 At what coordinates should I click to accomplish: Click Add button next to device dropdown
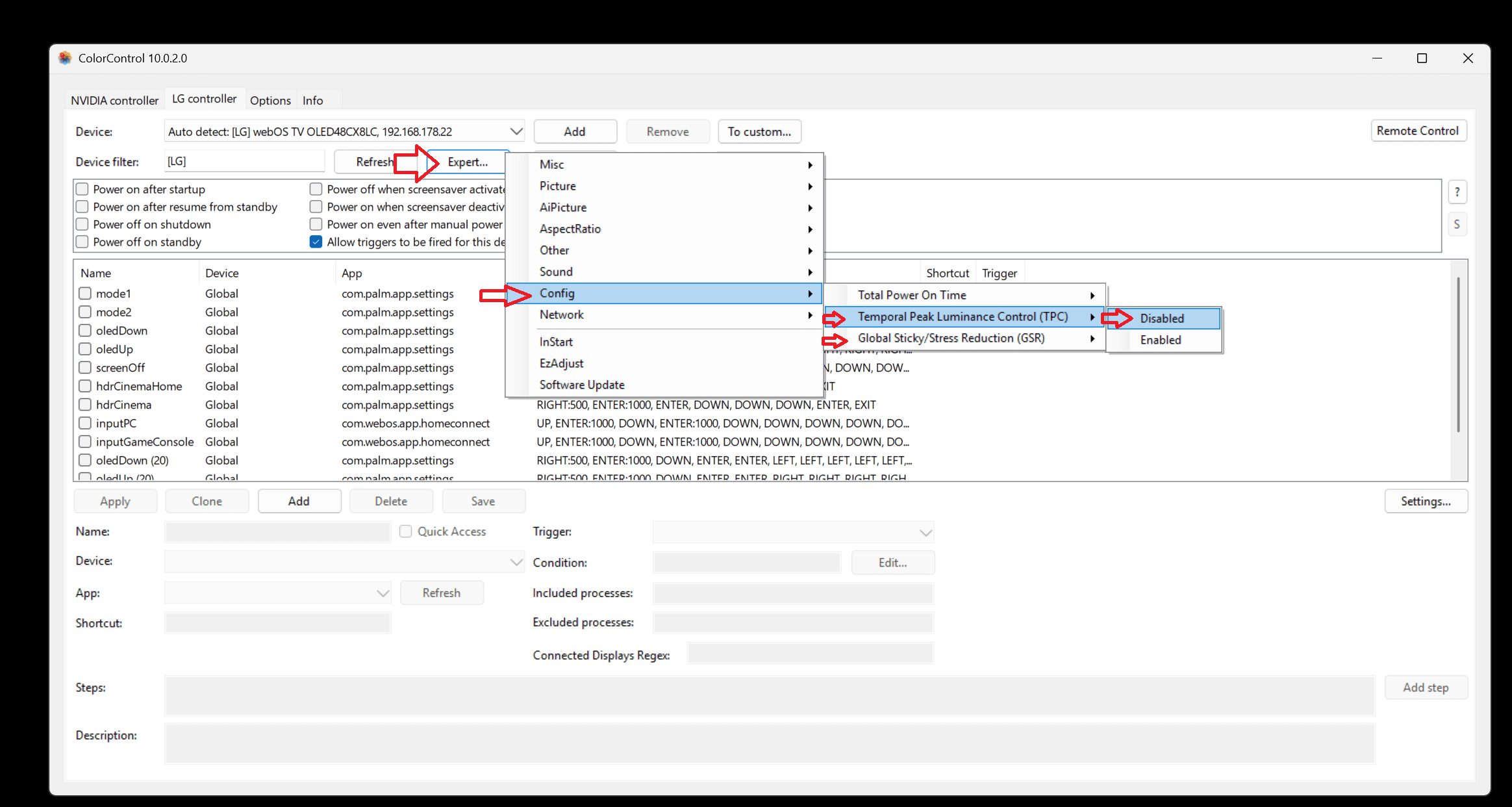point(575,131)
